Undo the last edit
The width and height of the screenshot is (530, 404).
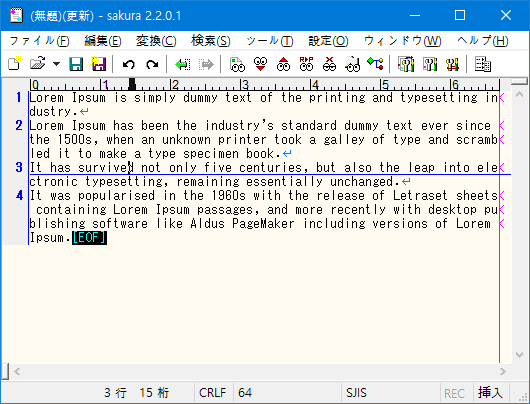pyautogui.click(x=128, y=64)
